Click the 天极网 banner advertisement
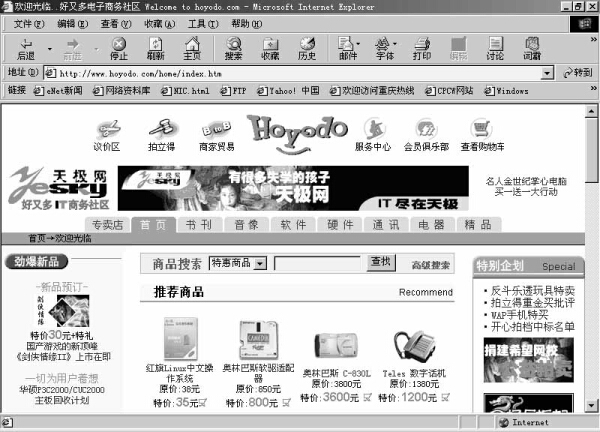This screenshot has height=432, width=600. pyautogui.click(x=293, y=188)
